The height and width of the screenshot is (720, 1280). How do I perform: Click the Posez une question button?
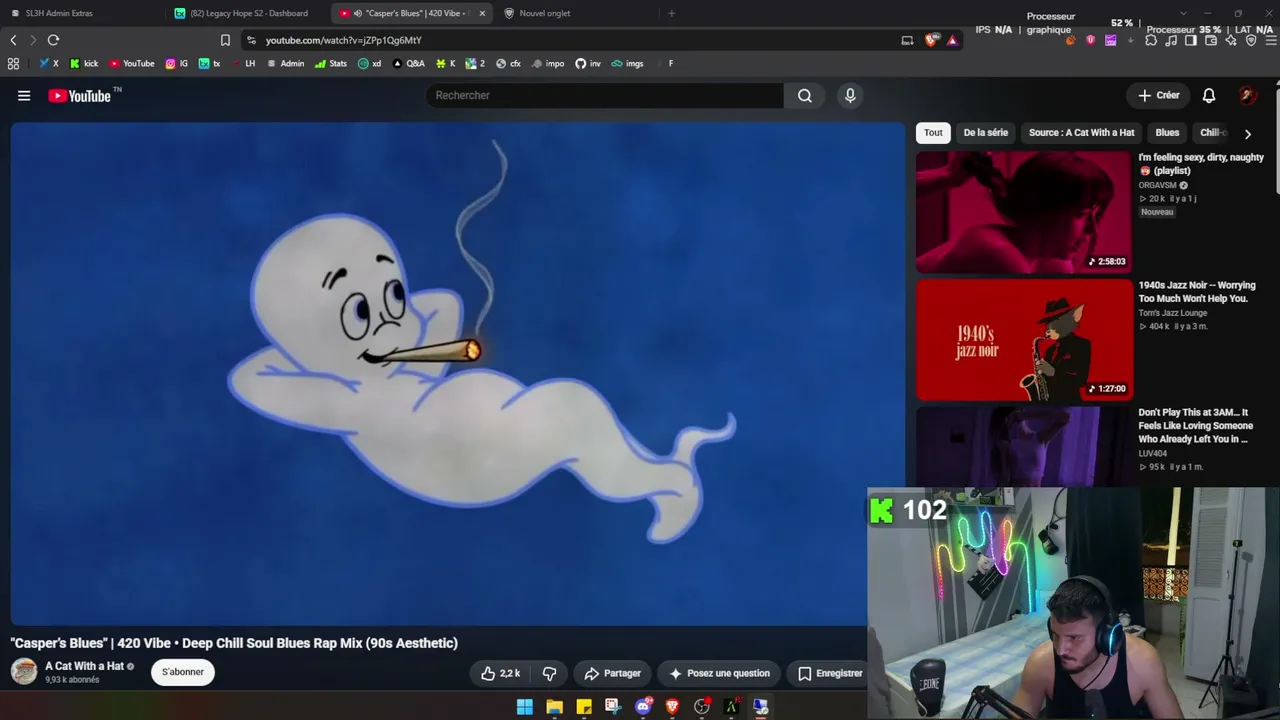pyautogui.click(x=720, y=673)
